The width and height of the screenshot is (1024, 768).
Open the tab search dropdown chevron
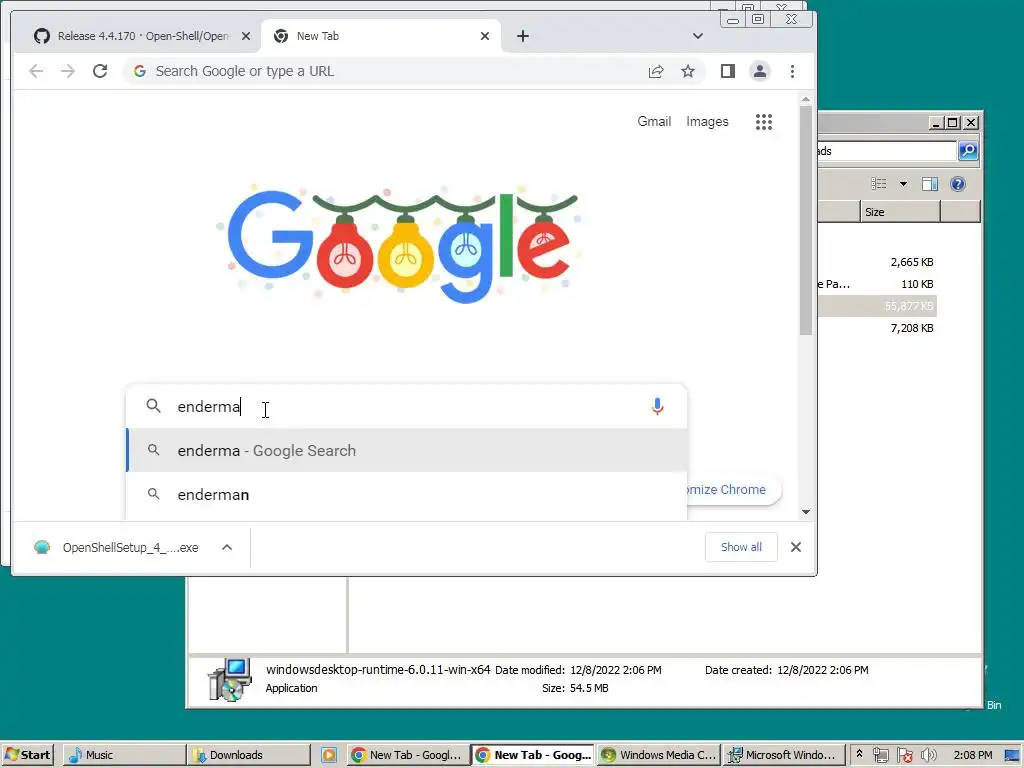pos(697,36)
